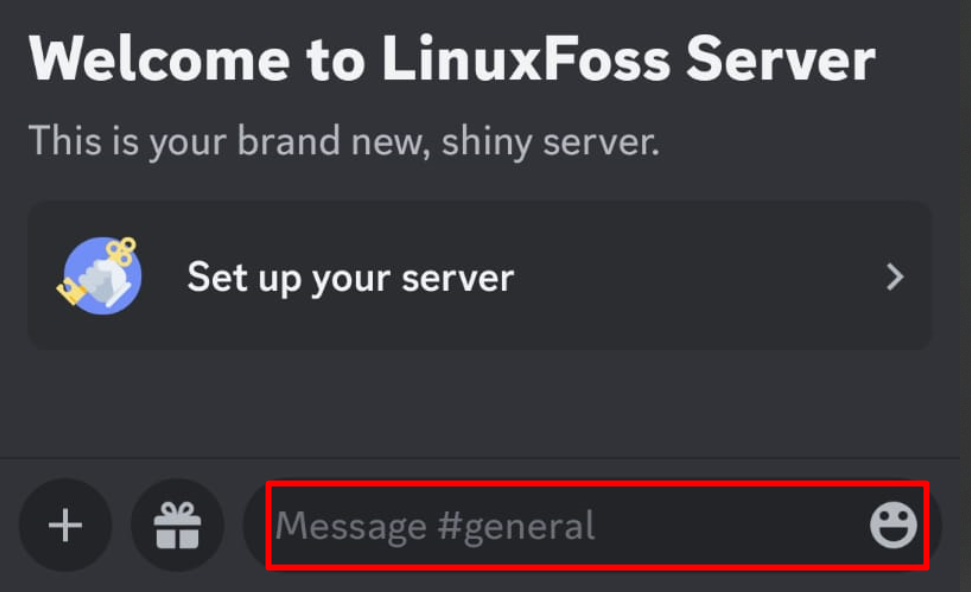Click the golden wind-up key on setup icon
The height and width of the screenshot is (592, 971).
click(121, 251)
